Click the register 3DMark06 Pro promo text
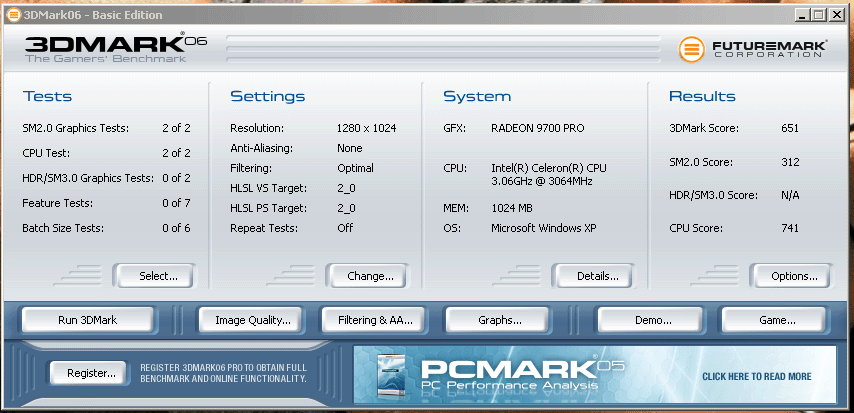The height and width of the screenshot is (413, 854). (x=223, y=373)
